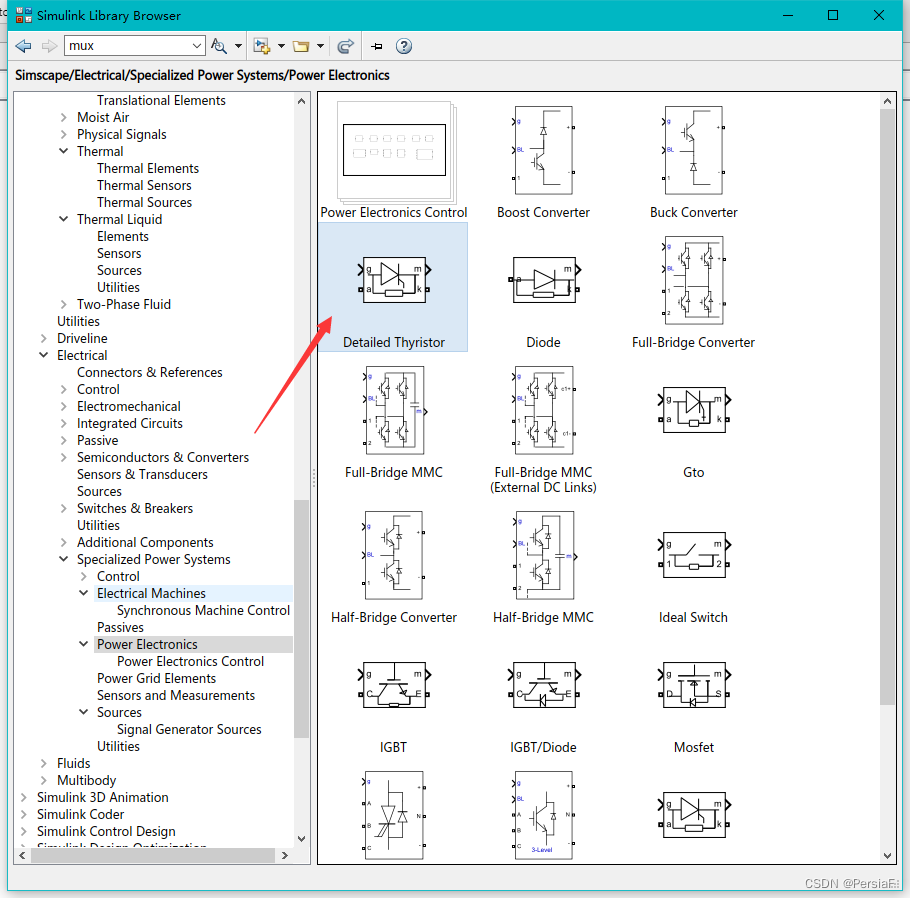Select Sensors and Measurements tree item
This screenshot has width=910, height=898.
tap(176, 695)
